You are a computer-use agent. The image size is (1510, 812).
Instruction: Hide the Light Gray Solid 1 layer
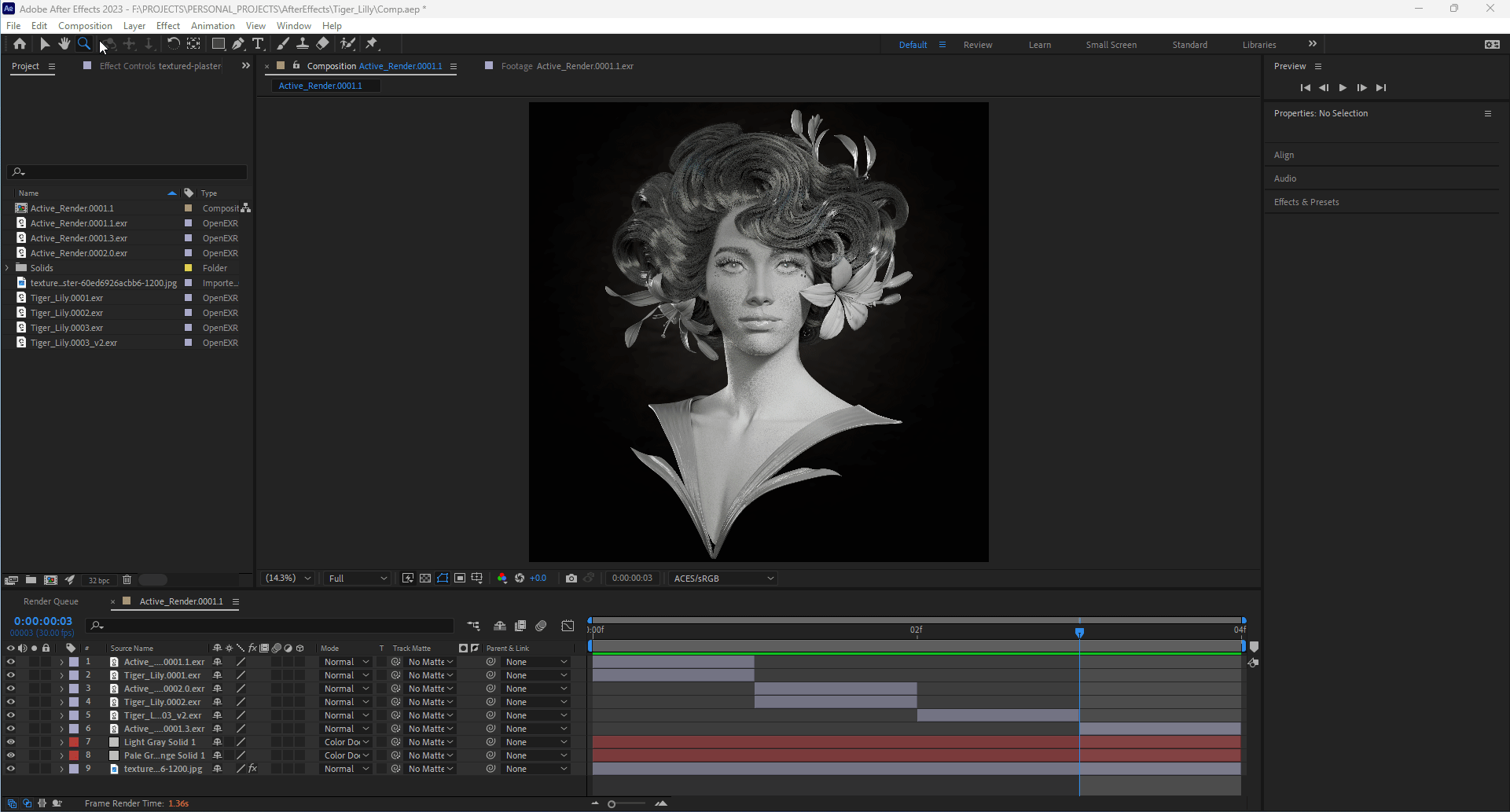pos(11,742)
